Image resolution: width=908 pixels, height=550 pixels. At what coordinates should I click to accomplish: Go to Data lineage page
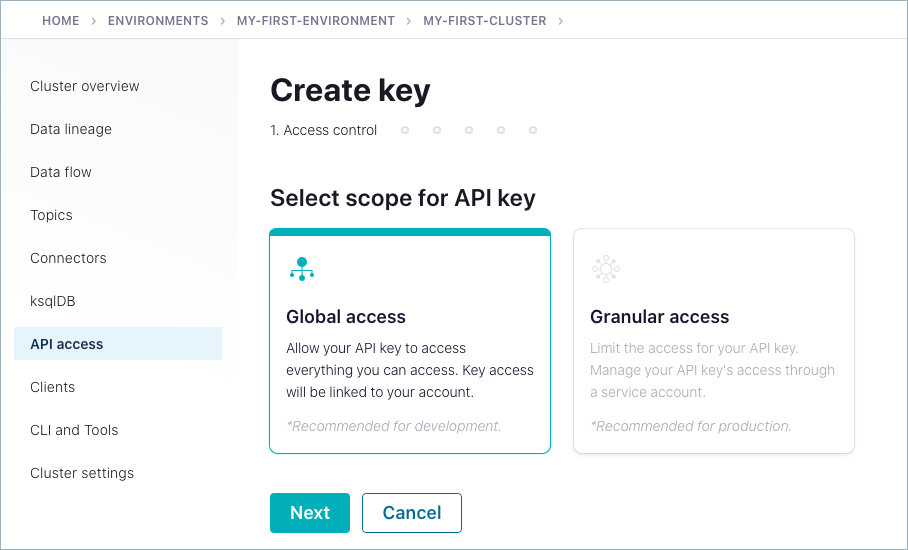71,129
